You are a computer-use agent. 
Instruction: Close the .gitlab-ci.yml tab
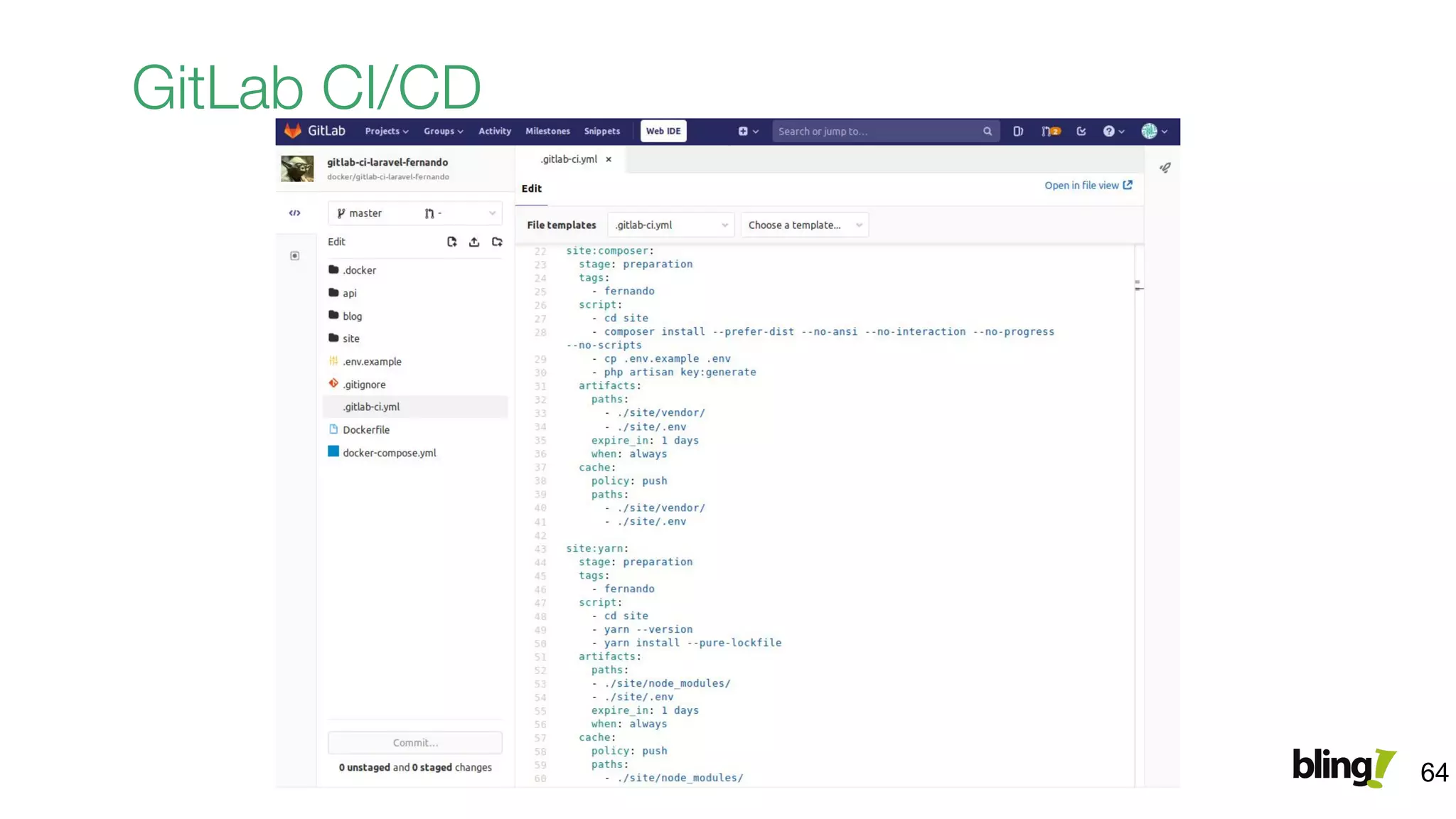pyautogui.click(x=609, y=159)
